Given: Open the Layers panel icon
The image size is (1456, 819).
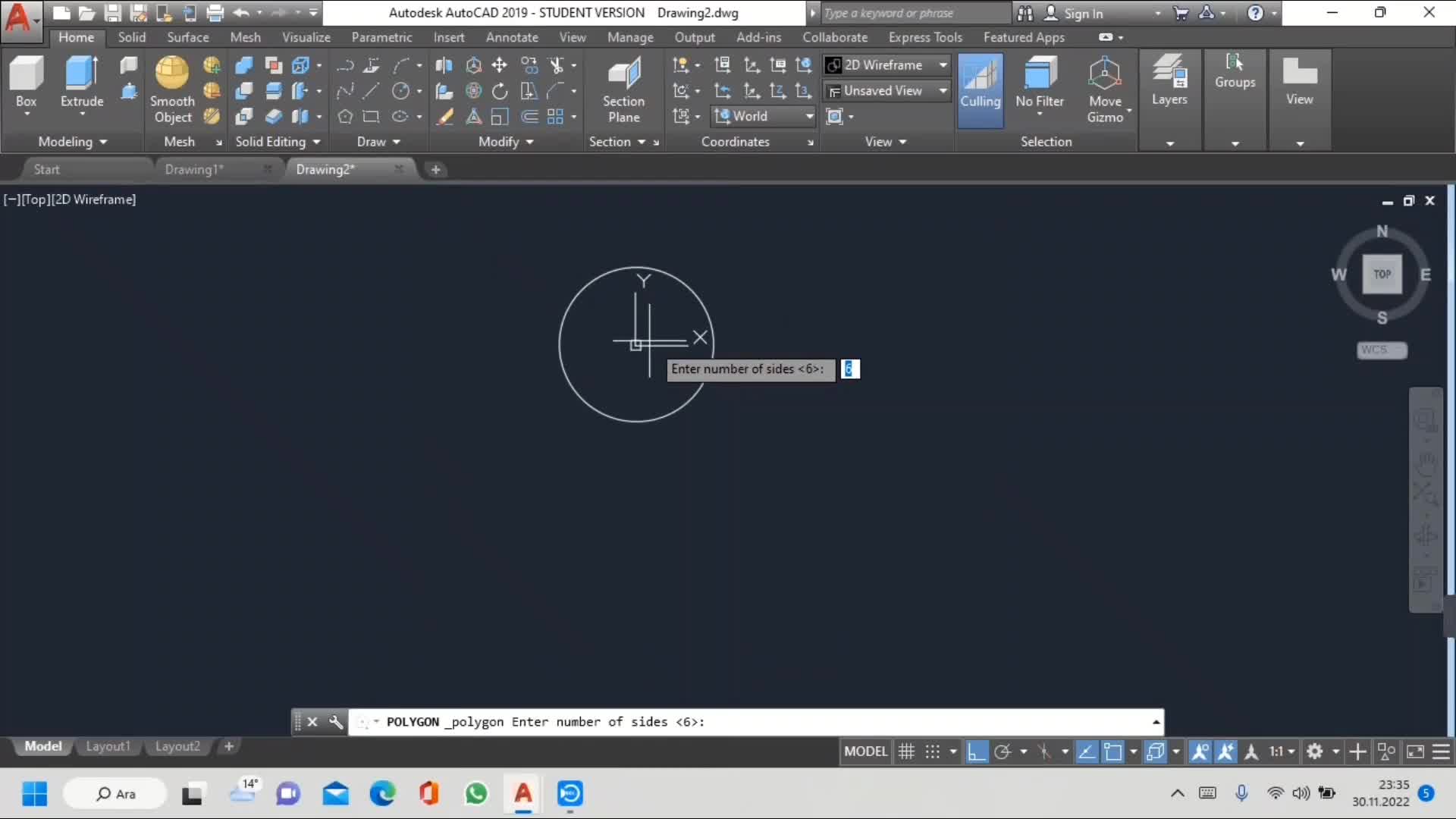Looking at the screenshot, I should coord(1169,80).
